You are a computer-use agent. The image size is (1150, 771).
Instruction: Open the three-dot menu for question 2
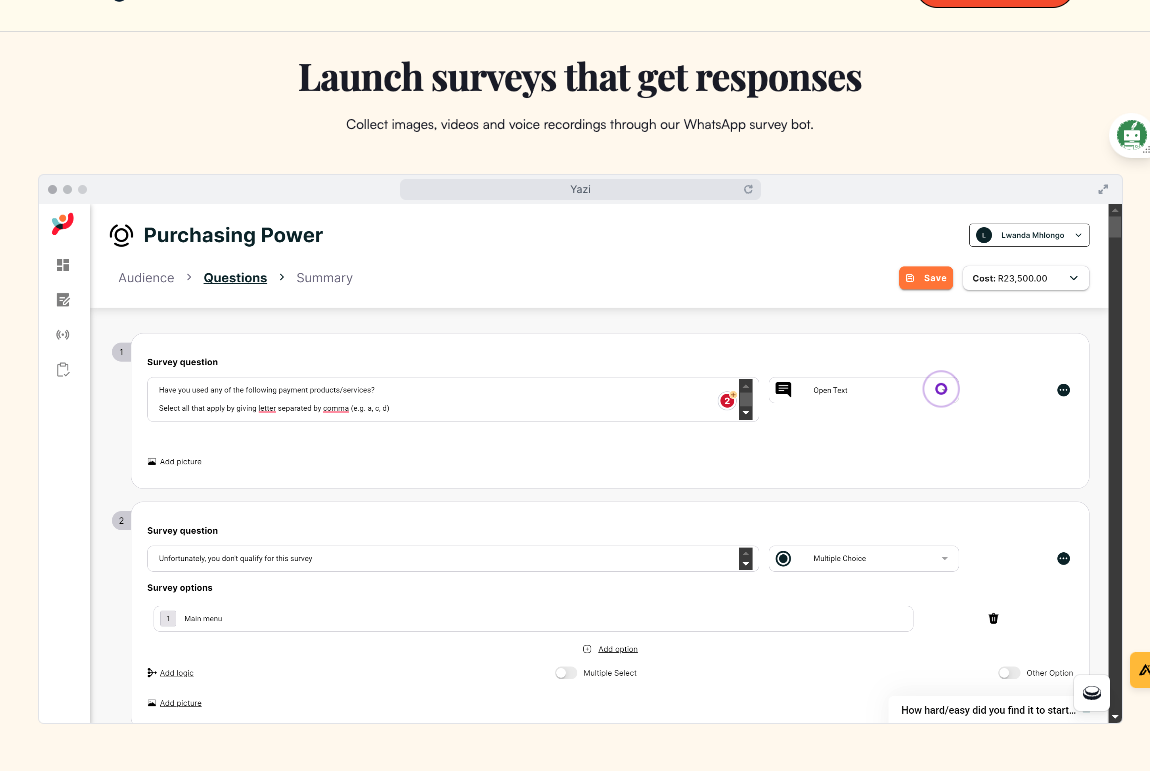(1063, 559)
